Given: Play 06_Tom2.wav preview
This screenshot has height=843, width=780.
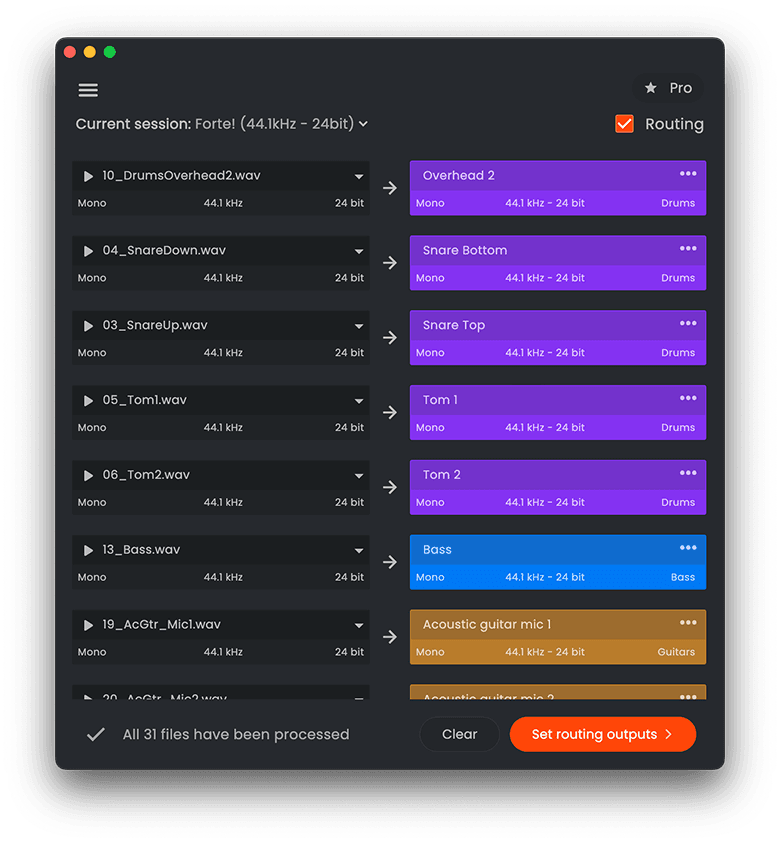Looking at the screenshot, I should [x=88, y=475].
